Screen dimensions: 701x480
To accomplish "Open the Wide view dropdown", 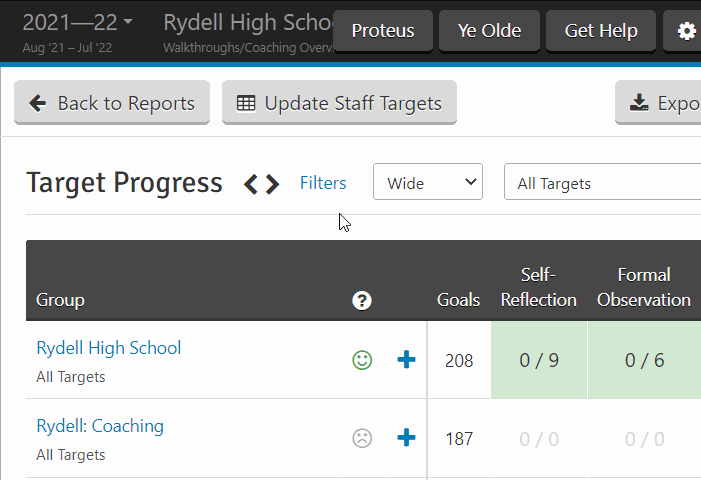I will (428, 182).
